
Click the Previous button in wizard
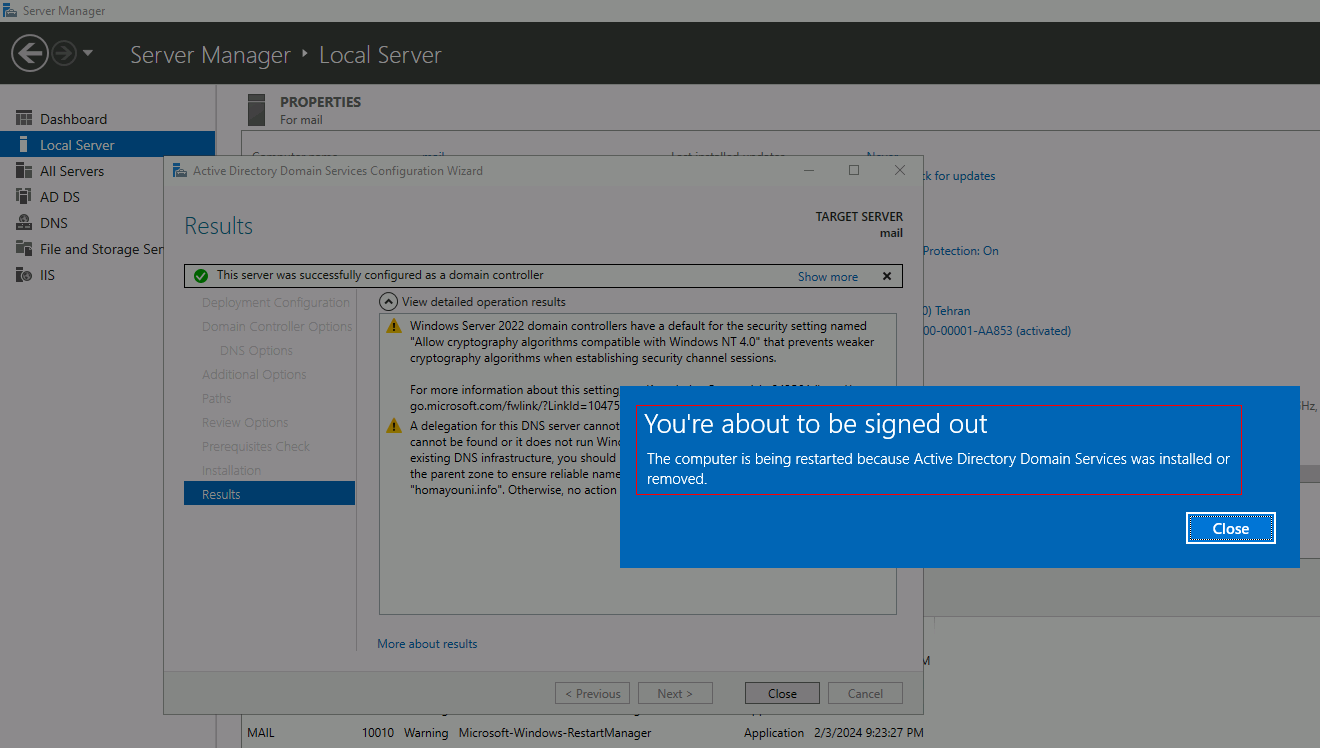point(592,693)
